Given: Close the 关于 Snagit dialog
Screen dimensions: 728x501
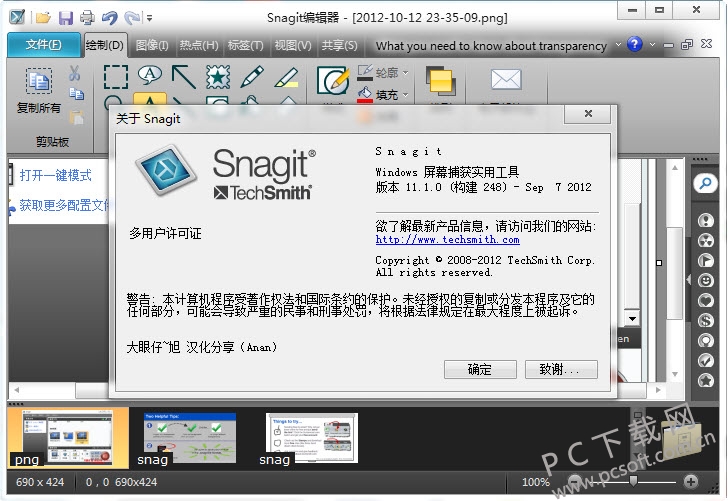Looking at the screenshot, I should (x=588, y=114).
